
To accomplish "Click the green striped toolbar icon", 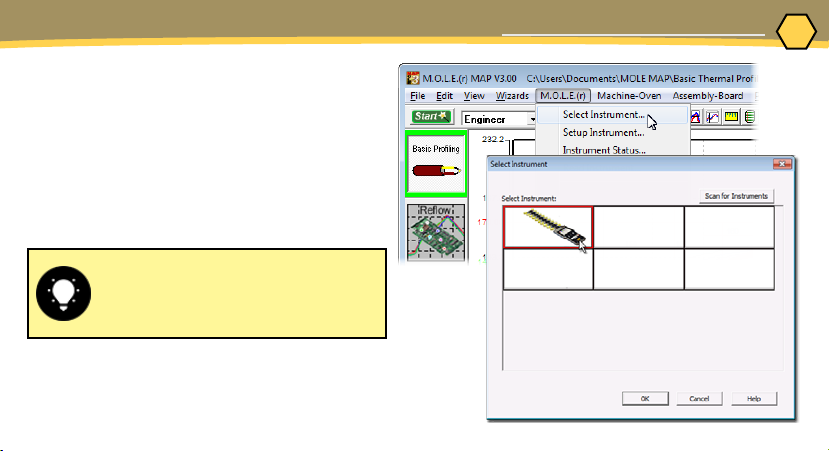I will pos(749,117).
